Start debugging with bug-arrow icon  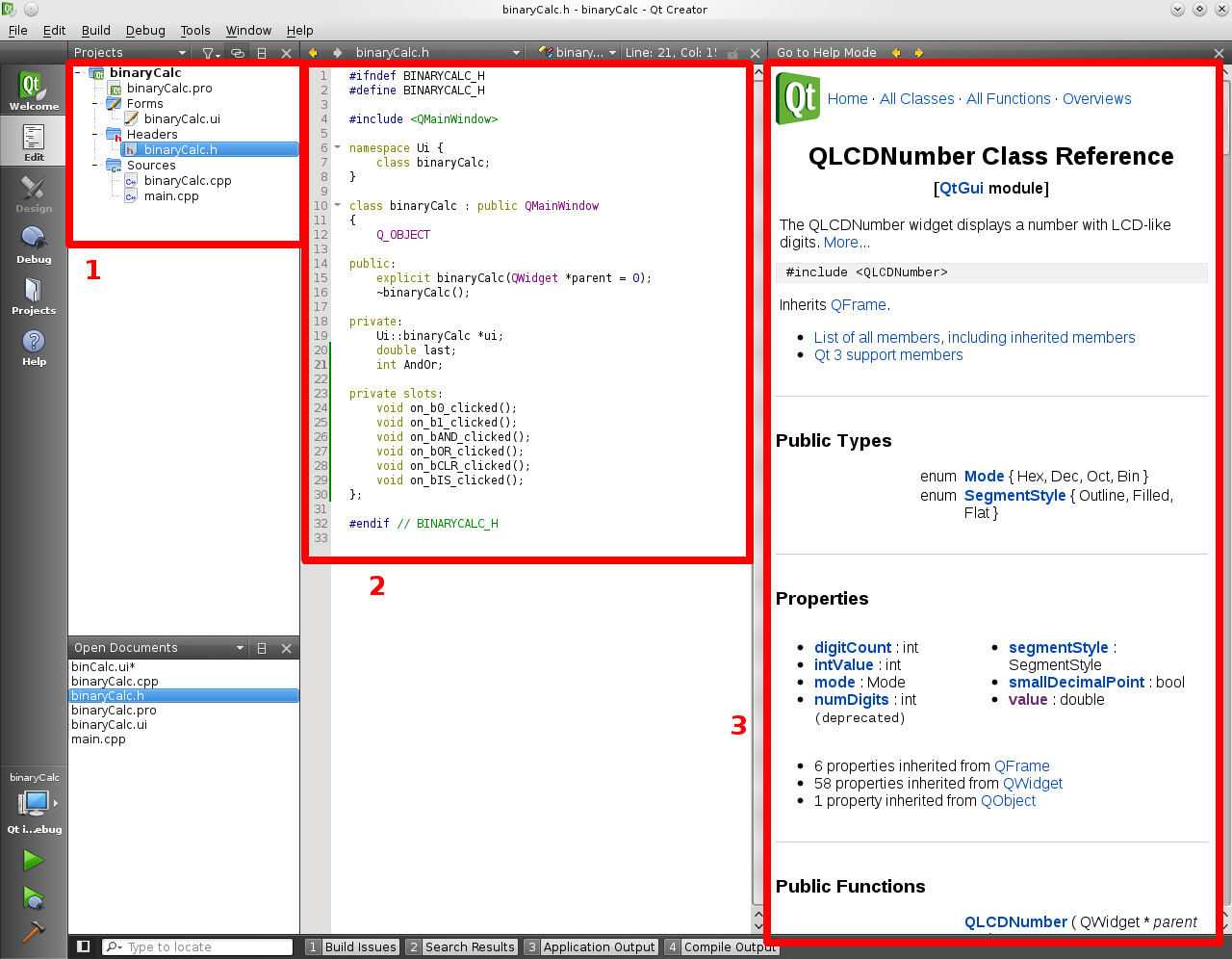[x=34, y=897]
